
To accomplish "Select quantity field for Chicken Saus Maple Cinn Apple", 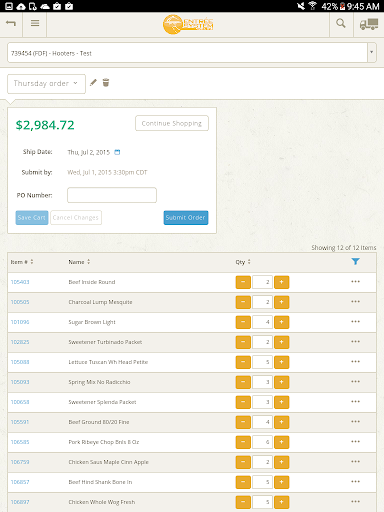I will click(x=262, y=462).
